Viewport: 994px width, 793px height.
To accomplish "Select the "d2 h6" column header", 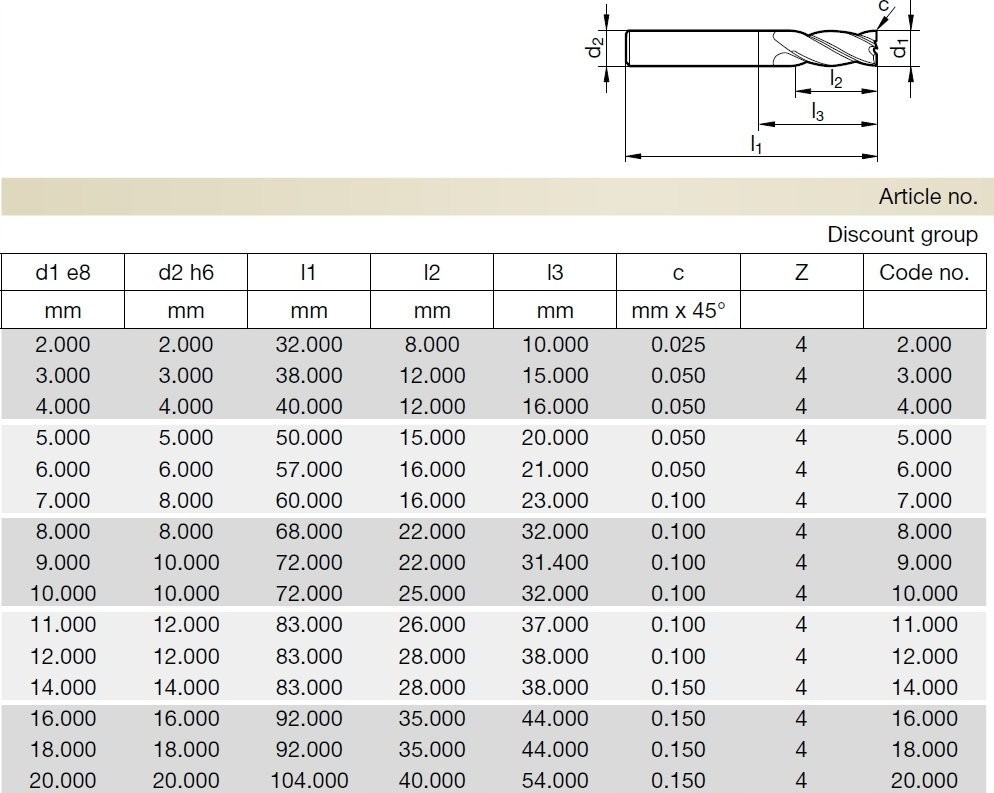I will tap(185, 272).
